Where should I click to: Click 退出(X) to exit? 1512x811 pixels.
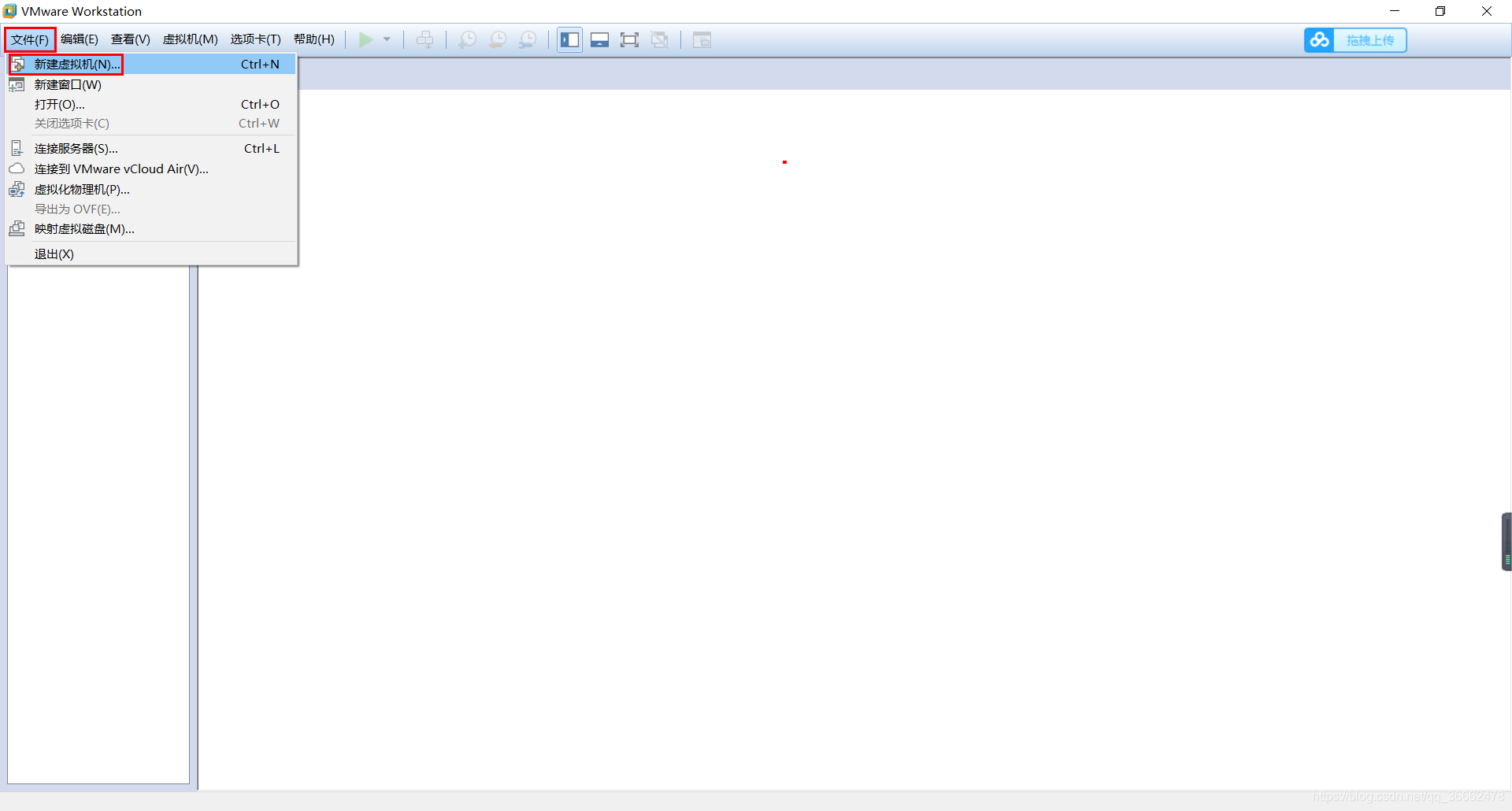(x=151, y=254)
